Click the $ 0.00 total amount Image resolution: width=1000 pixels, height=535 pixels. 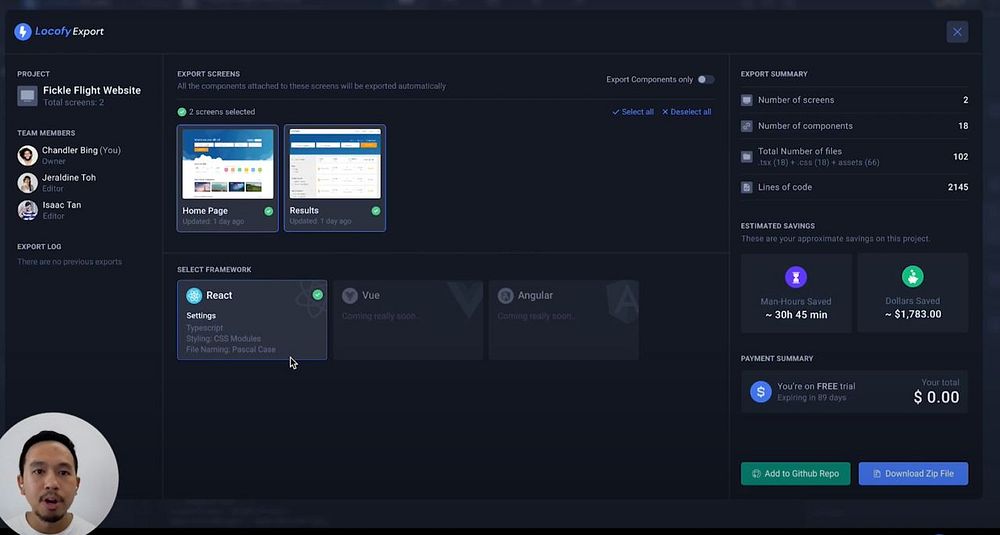tap(936, 397)
